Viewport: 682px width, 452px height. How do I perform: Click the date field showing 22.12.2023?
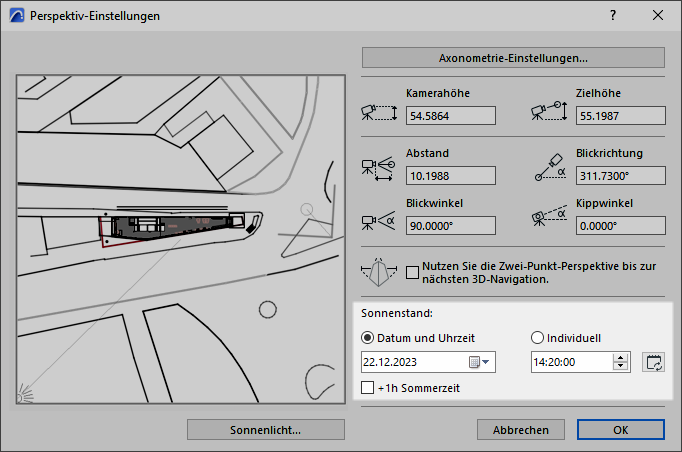click(428, 362)
